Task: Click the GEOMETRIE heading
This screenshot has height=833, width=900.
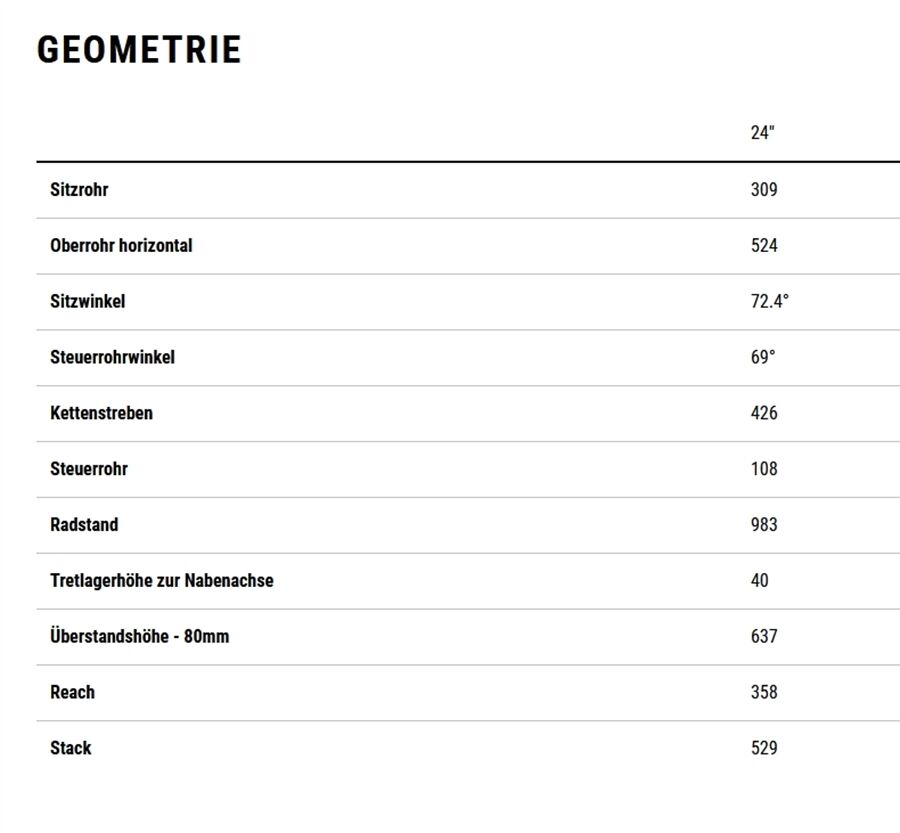Action: pos(139,50)
